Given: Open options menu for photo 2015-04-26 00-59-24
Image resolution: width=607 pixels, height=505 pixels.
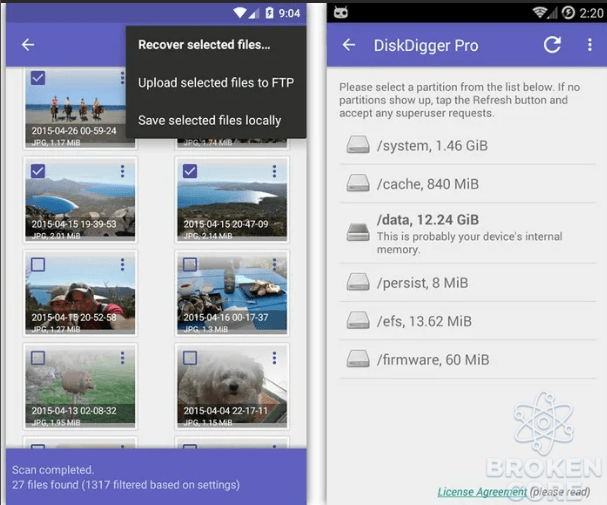Looking at the screenshot, I should [122, 78].
